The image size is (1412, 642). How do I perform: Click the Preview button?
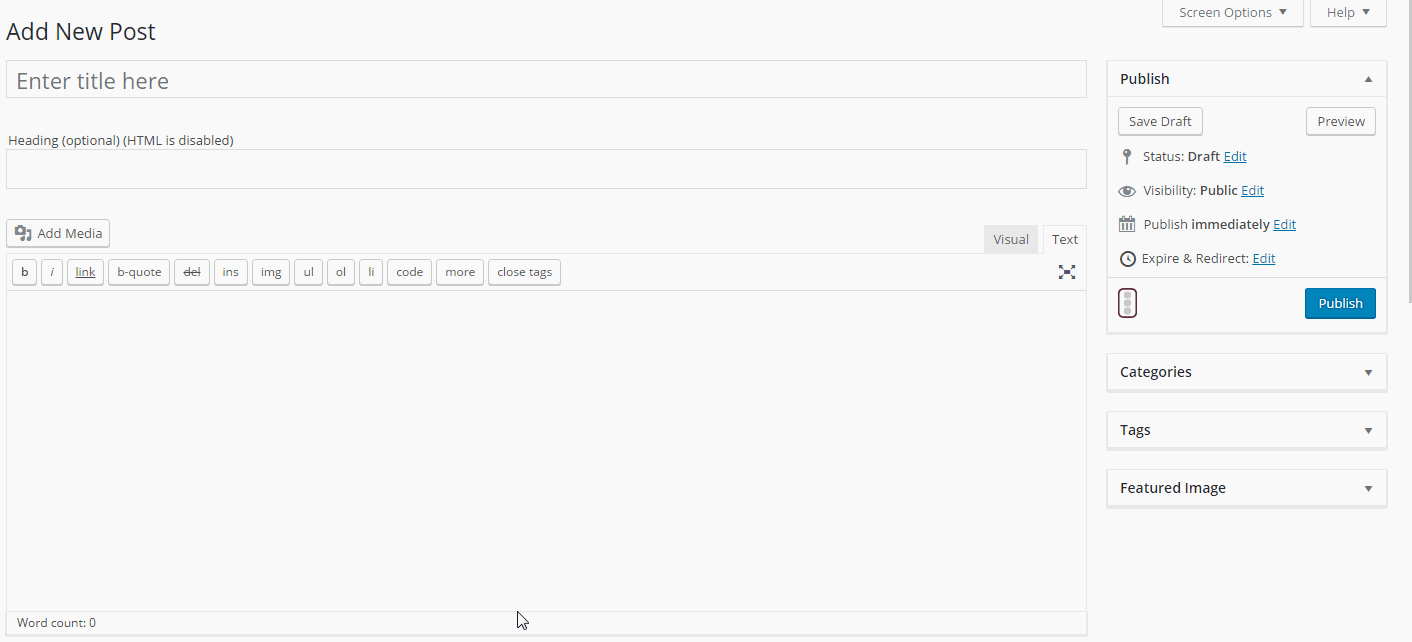pos(1341,121)
